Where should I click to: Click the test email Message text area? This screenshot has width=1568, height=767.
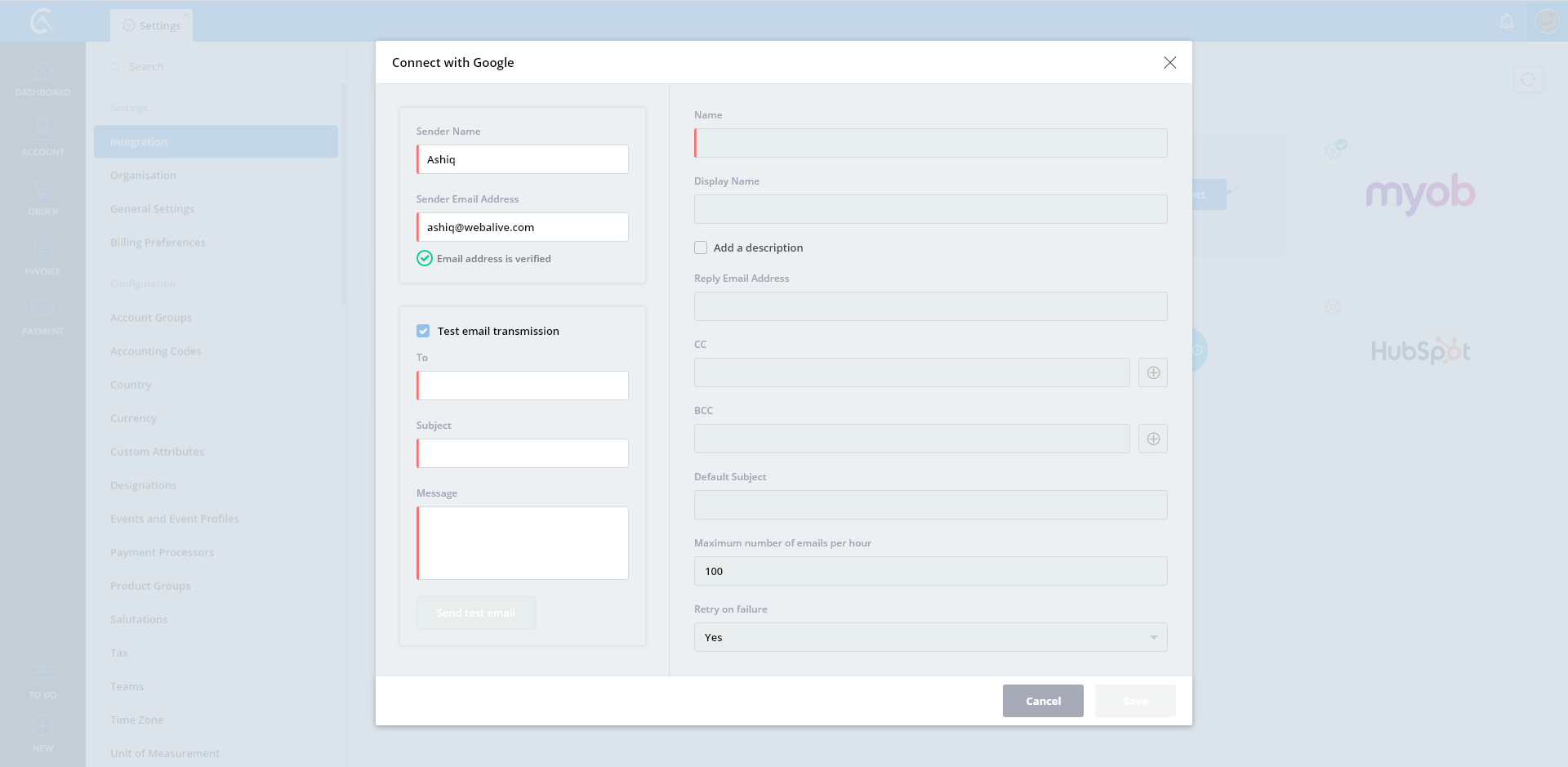(523, 543)
